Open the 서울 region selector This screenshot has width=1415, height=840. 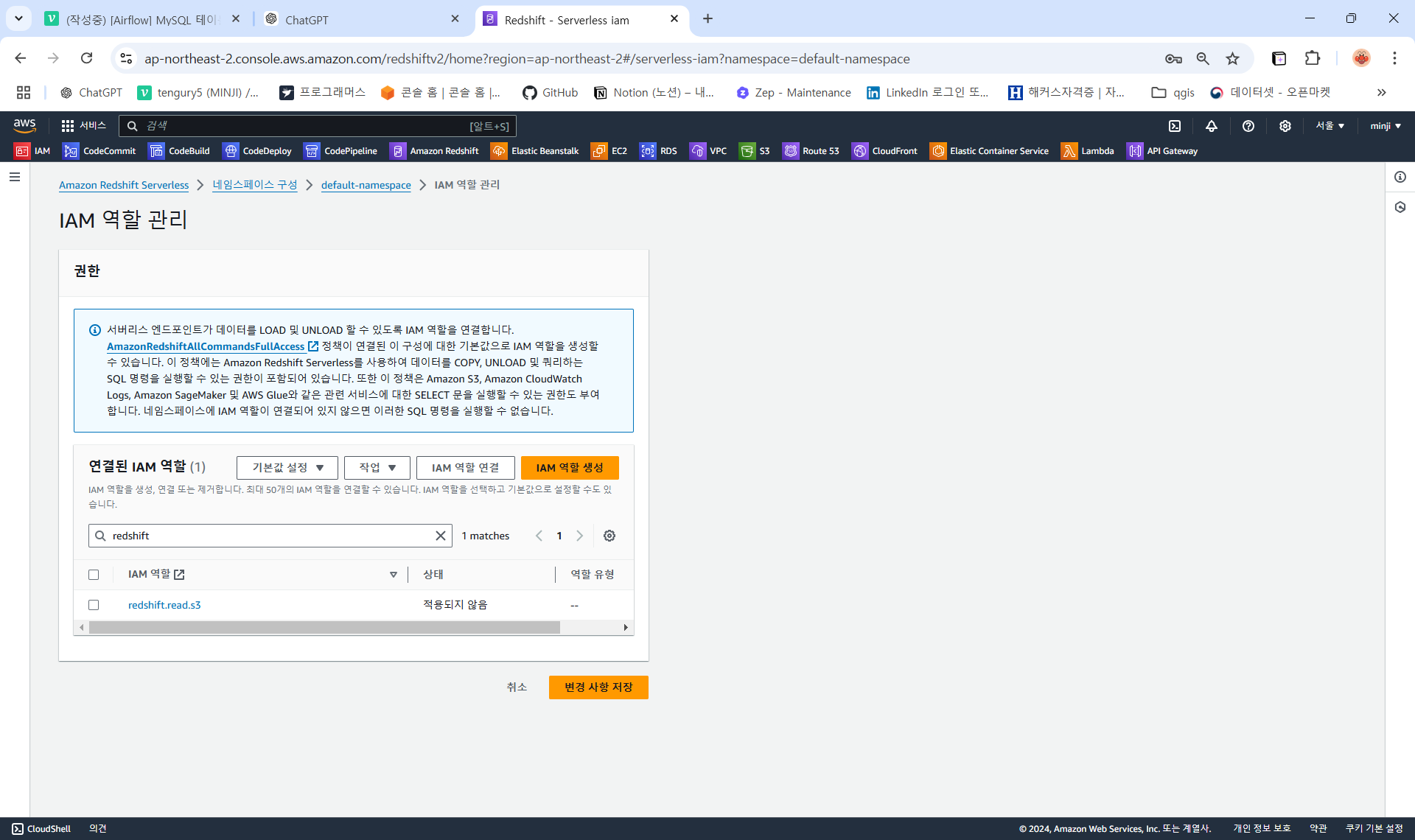coord(1330,126)
